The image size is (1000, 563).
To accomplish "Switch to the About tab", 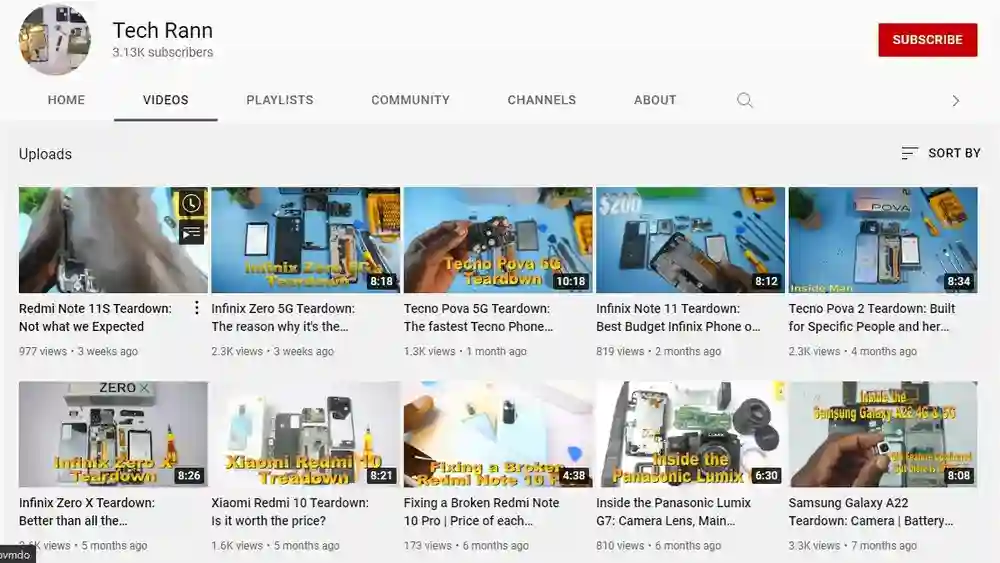I will (x=655, y=100).
